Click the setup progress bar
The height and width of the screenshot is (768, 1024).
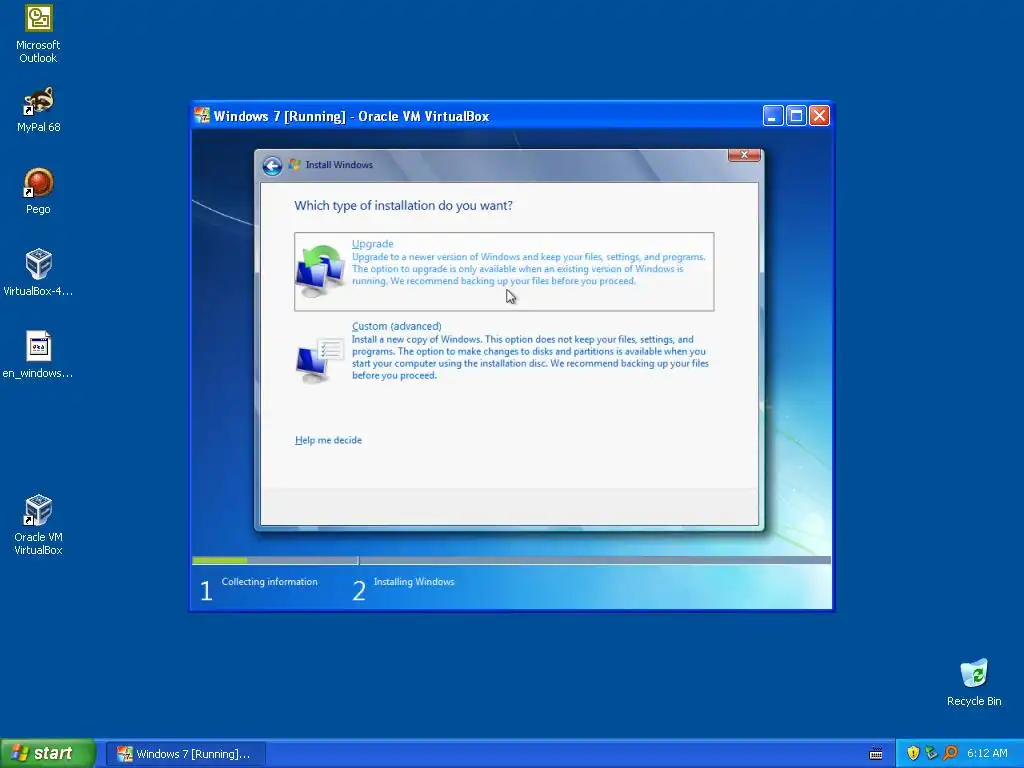511,560
